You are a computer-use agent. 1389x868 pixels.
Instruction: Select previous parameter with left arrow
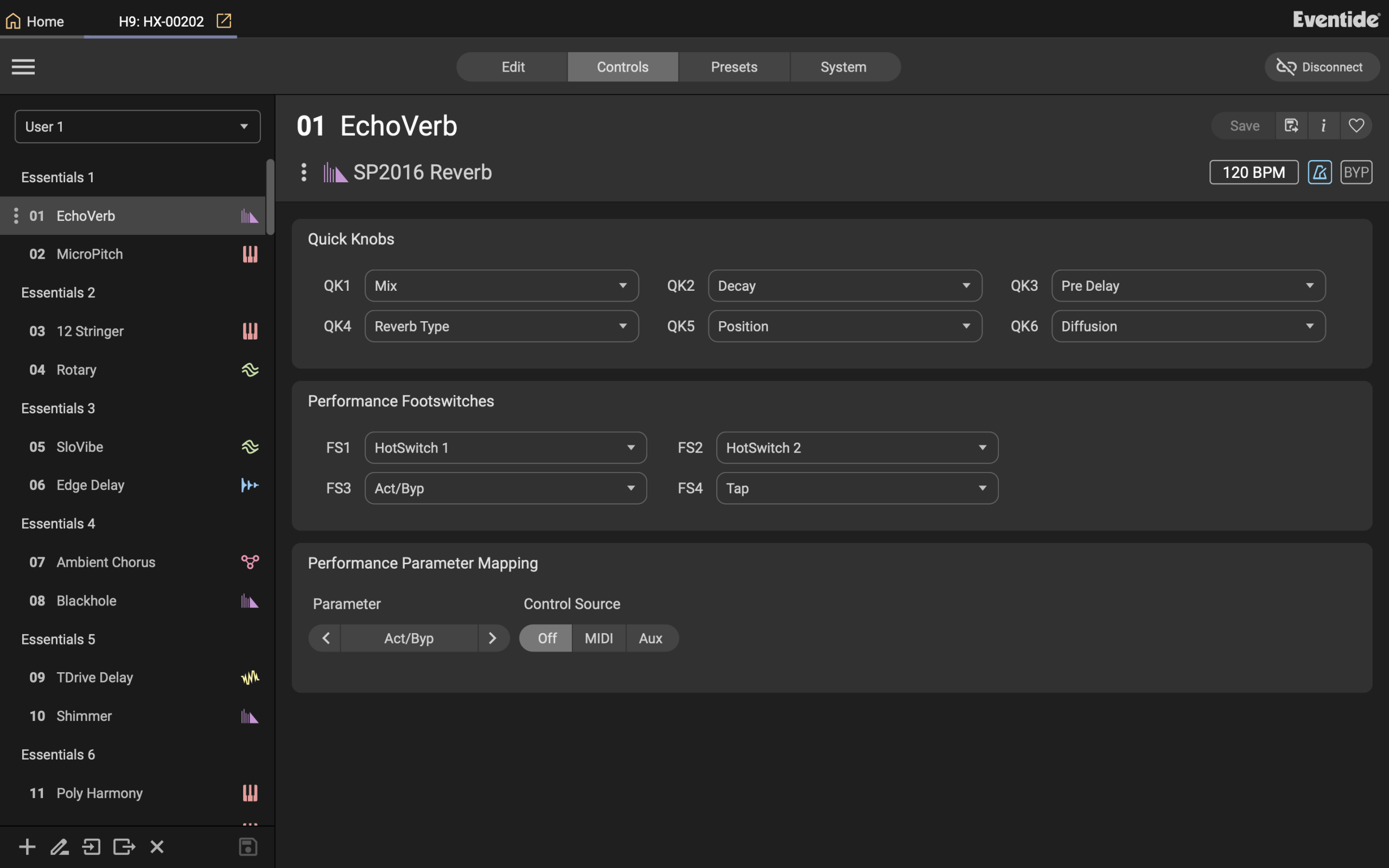tap(326, 639)
